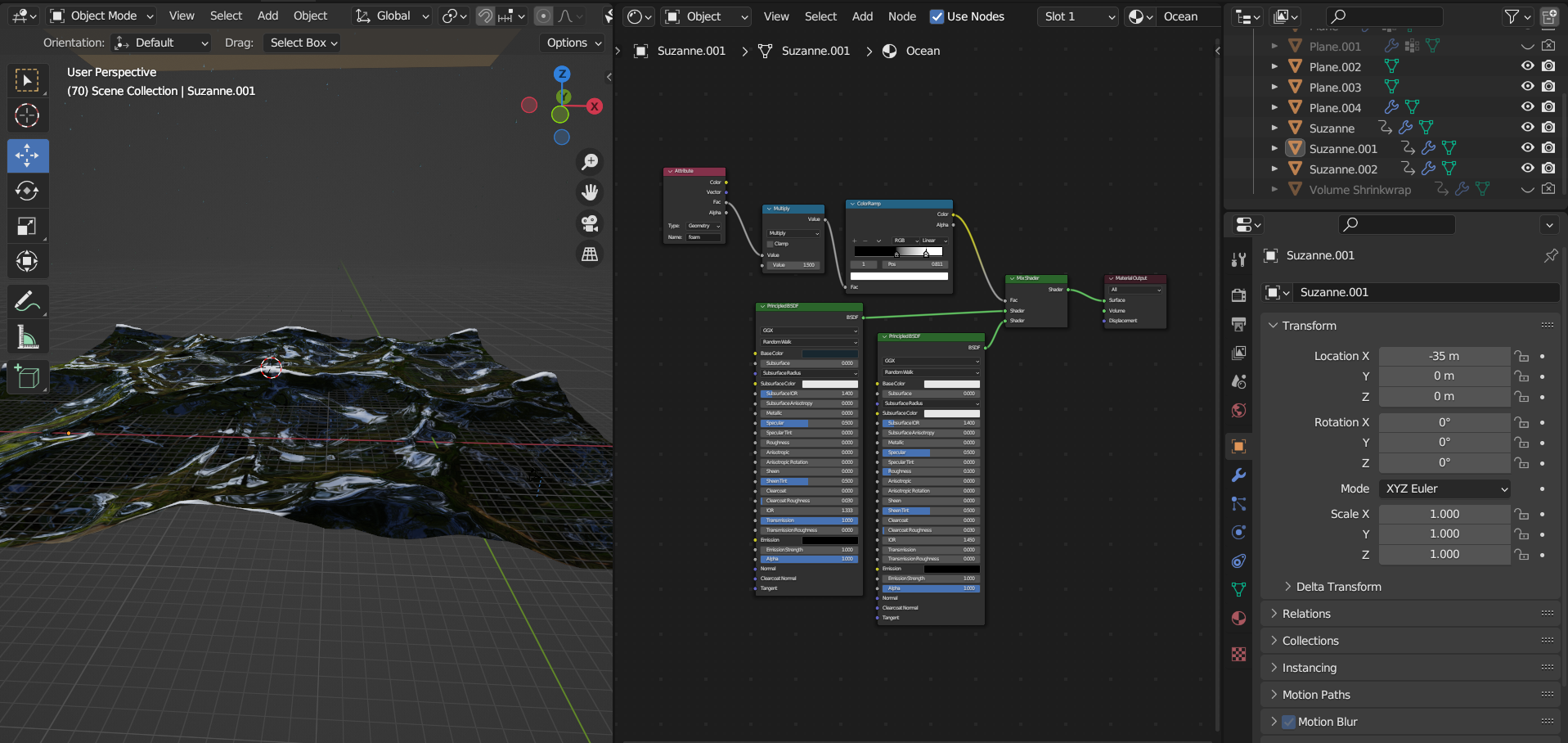Click the Add Cube tool
This screenshot has height=743, width=1568.
pos(27,377)
